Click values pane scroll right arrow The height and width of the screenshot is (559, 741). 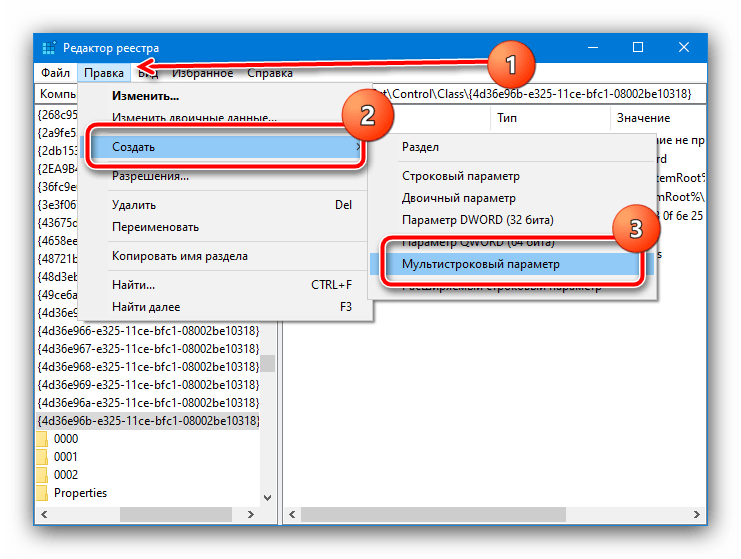697,515
